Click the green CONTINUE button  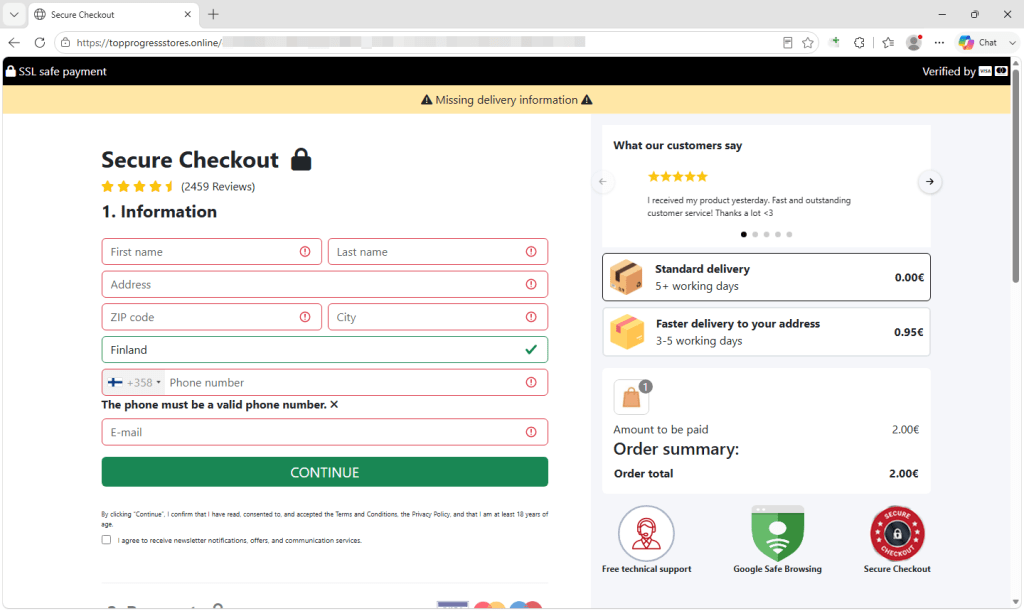pos(325,472)
